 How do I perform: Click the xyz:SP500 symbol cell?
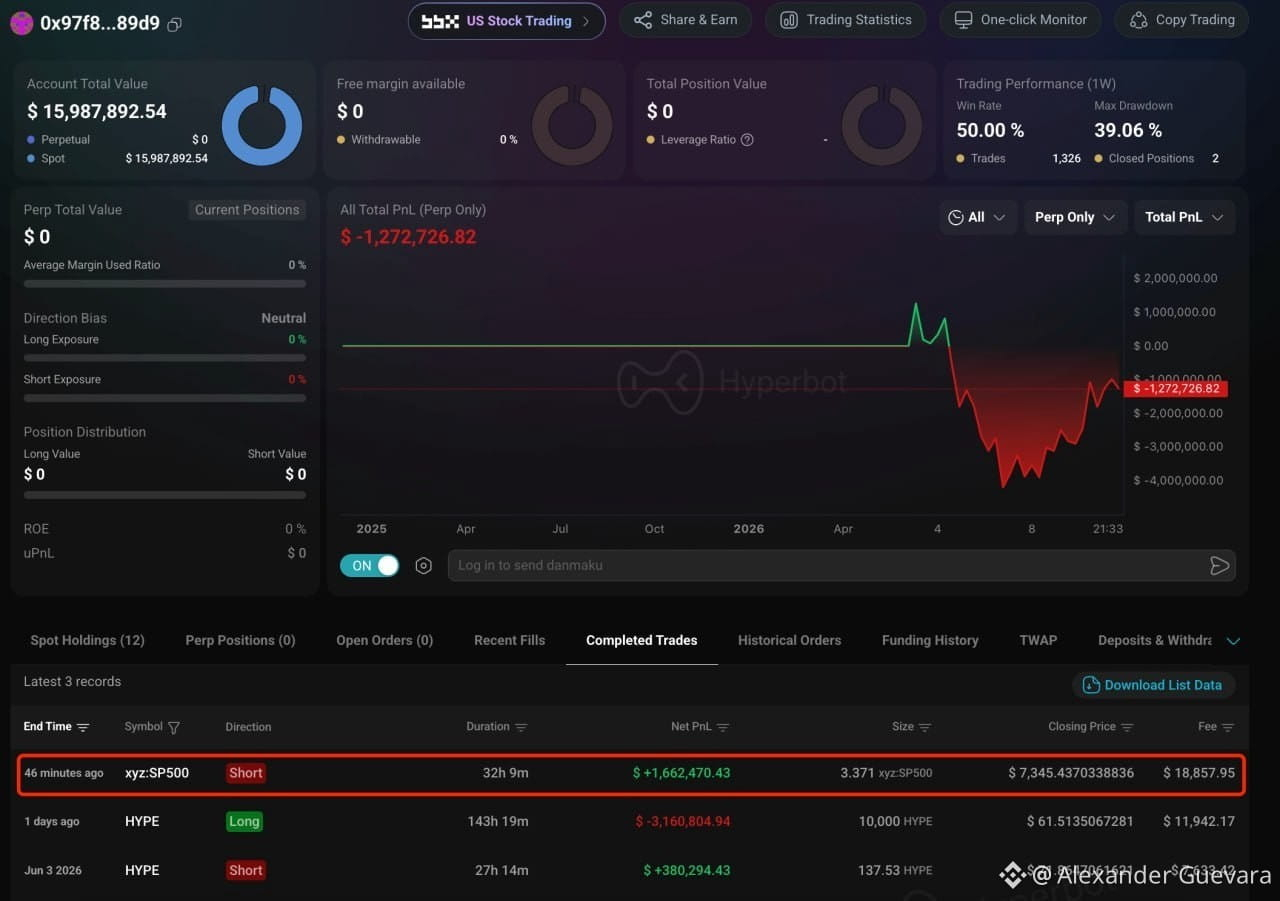pyautogui.click(x=157, y=773)
